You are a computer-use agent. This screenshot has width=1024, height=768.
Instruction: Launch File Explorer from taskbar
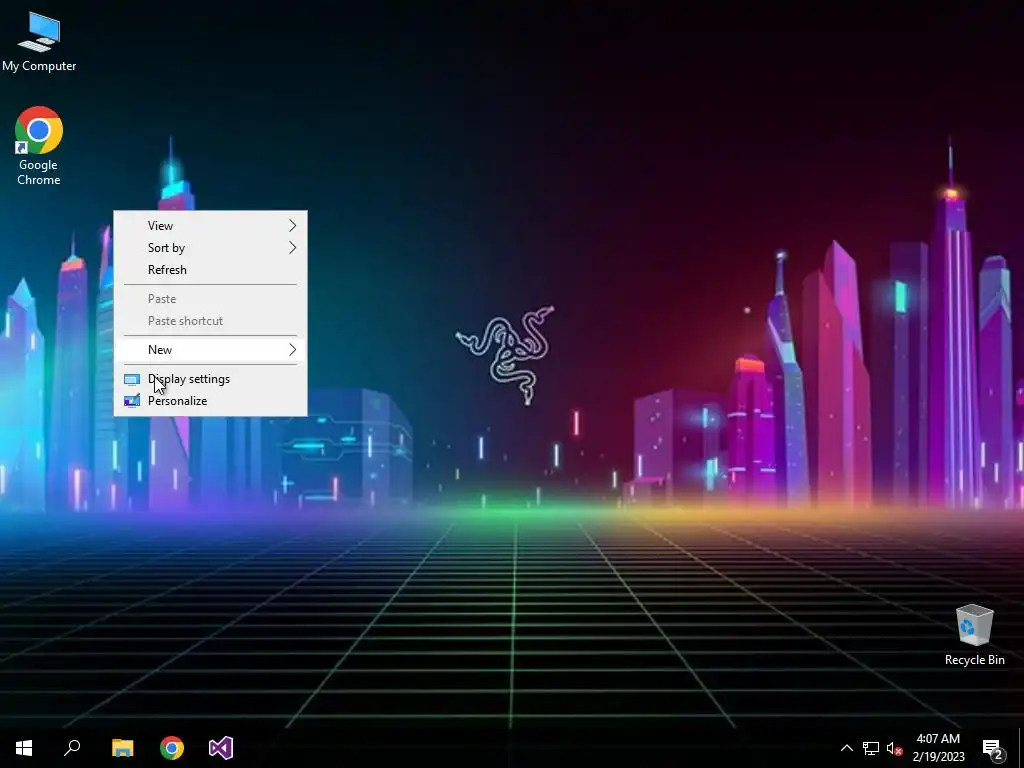tap(122, 748)
